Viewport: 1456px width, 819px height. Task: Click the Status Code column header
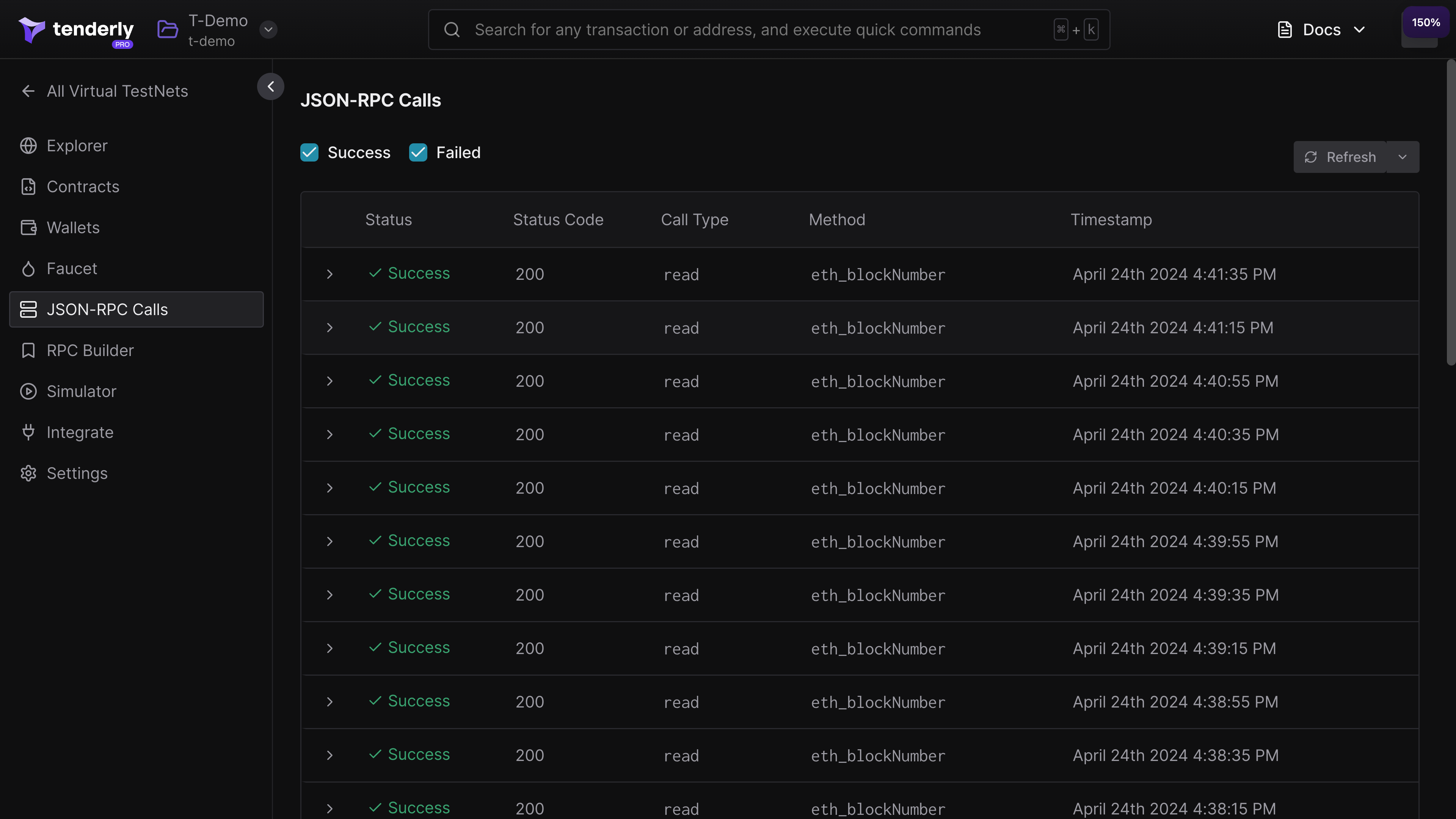point(559,220)
